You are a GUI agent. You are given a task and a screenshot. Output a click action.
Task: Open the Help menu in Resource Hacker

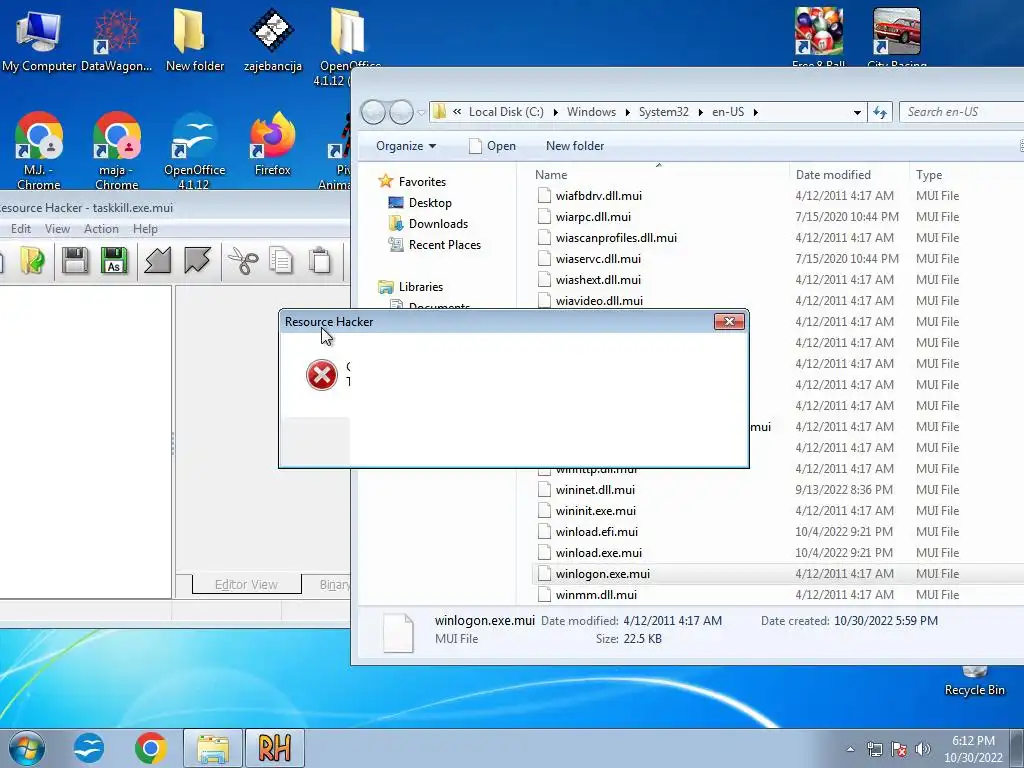(145, 229)
